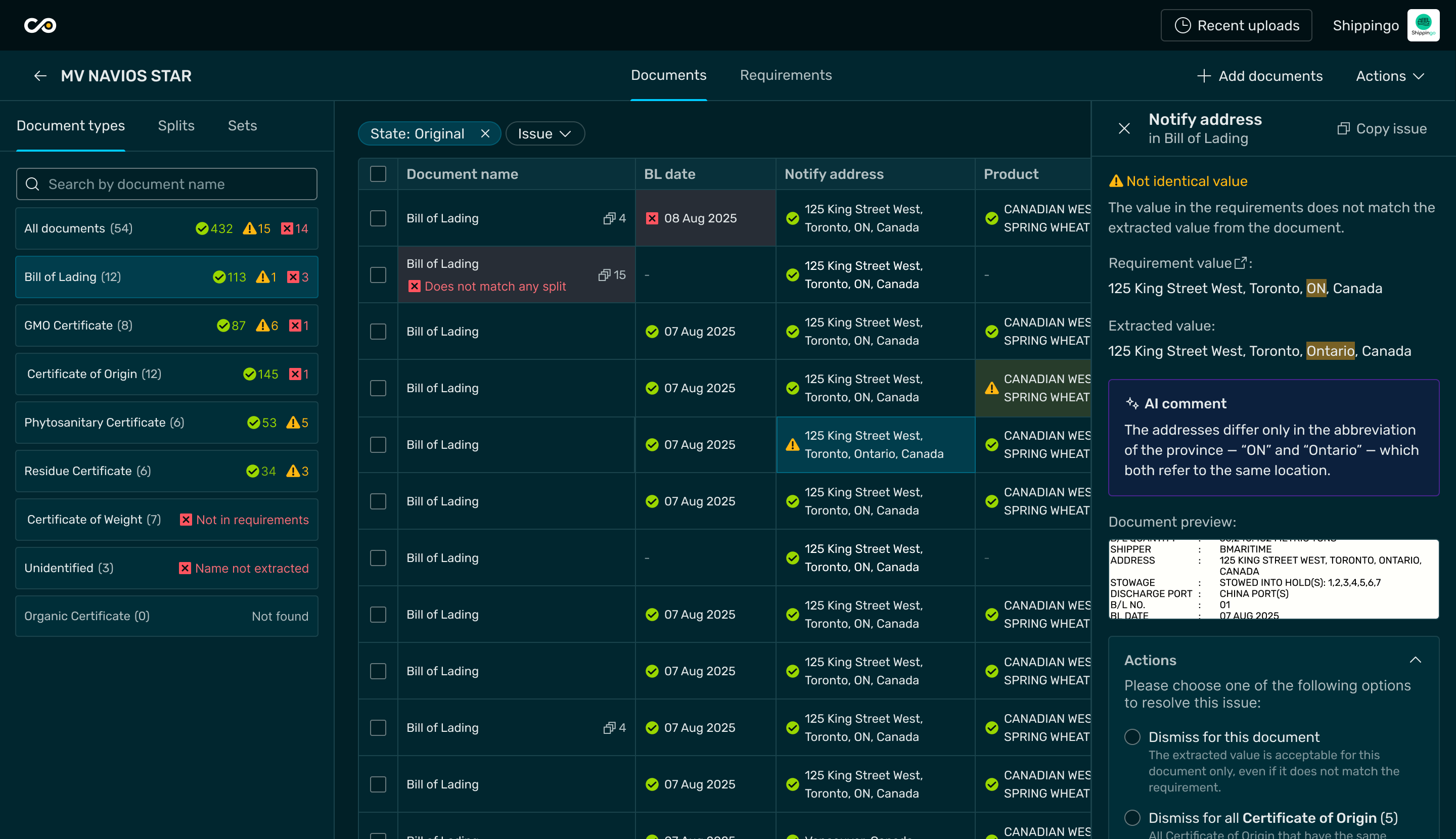The image size is (1456, 839).
Task: Collapse the Actions section in issue panel
Action: 1415,661
